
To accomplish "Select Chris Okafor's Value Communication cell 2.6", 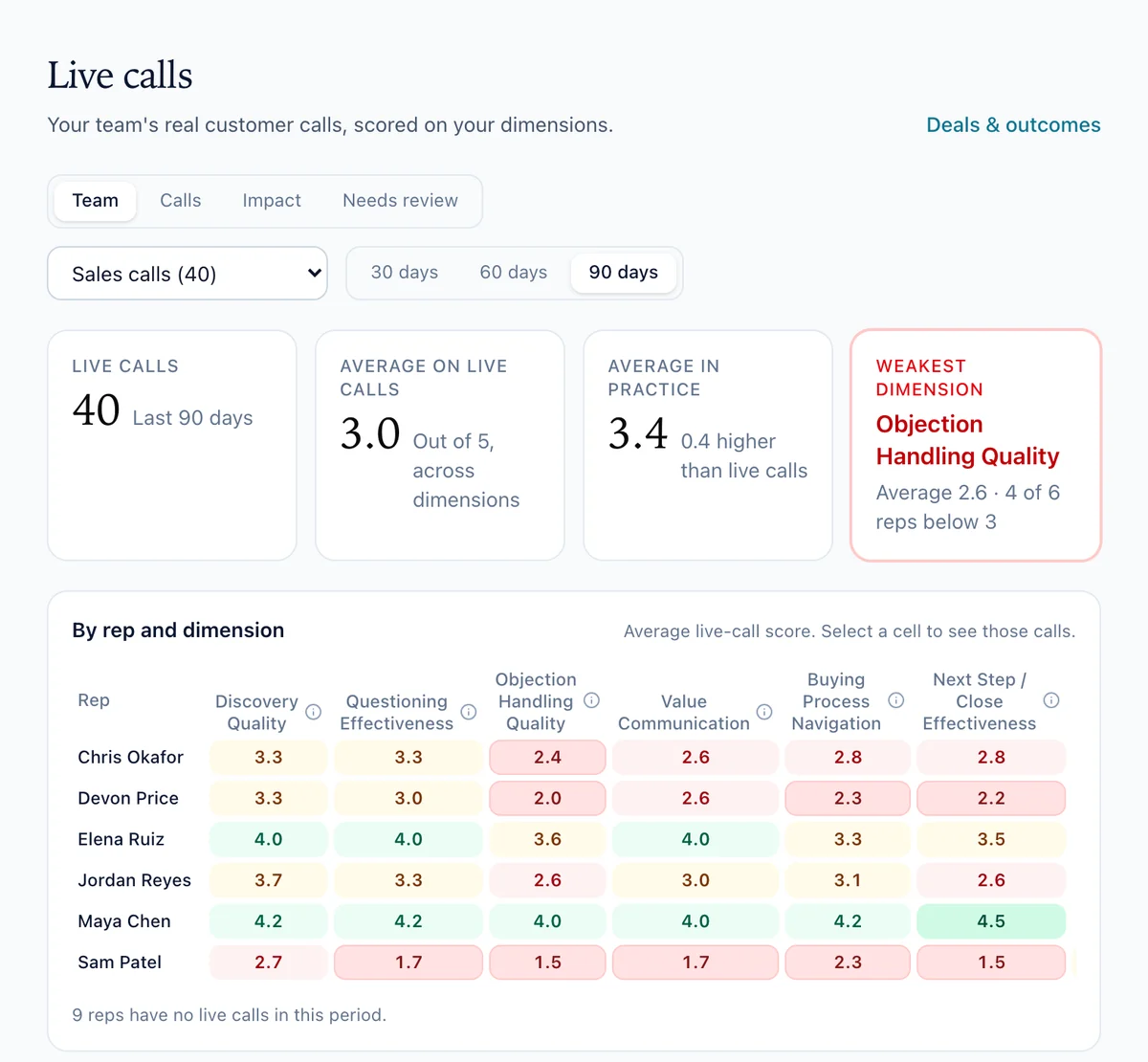I will coord(695,757).
